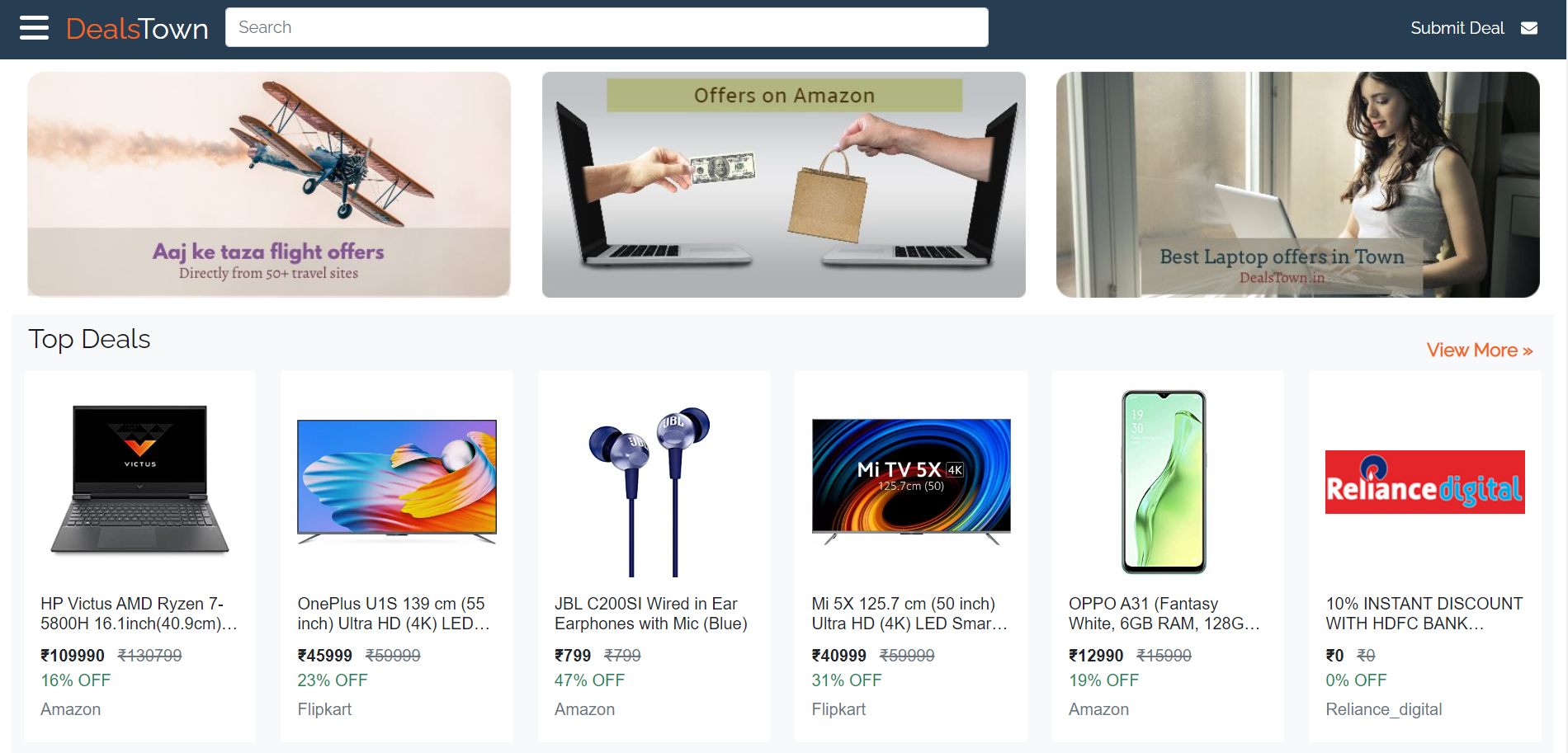The width and height of the screenshot is (1568, 753).
Task: Click View More for Top Deals
Action: tap(1480, 351)
